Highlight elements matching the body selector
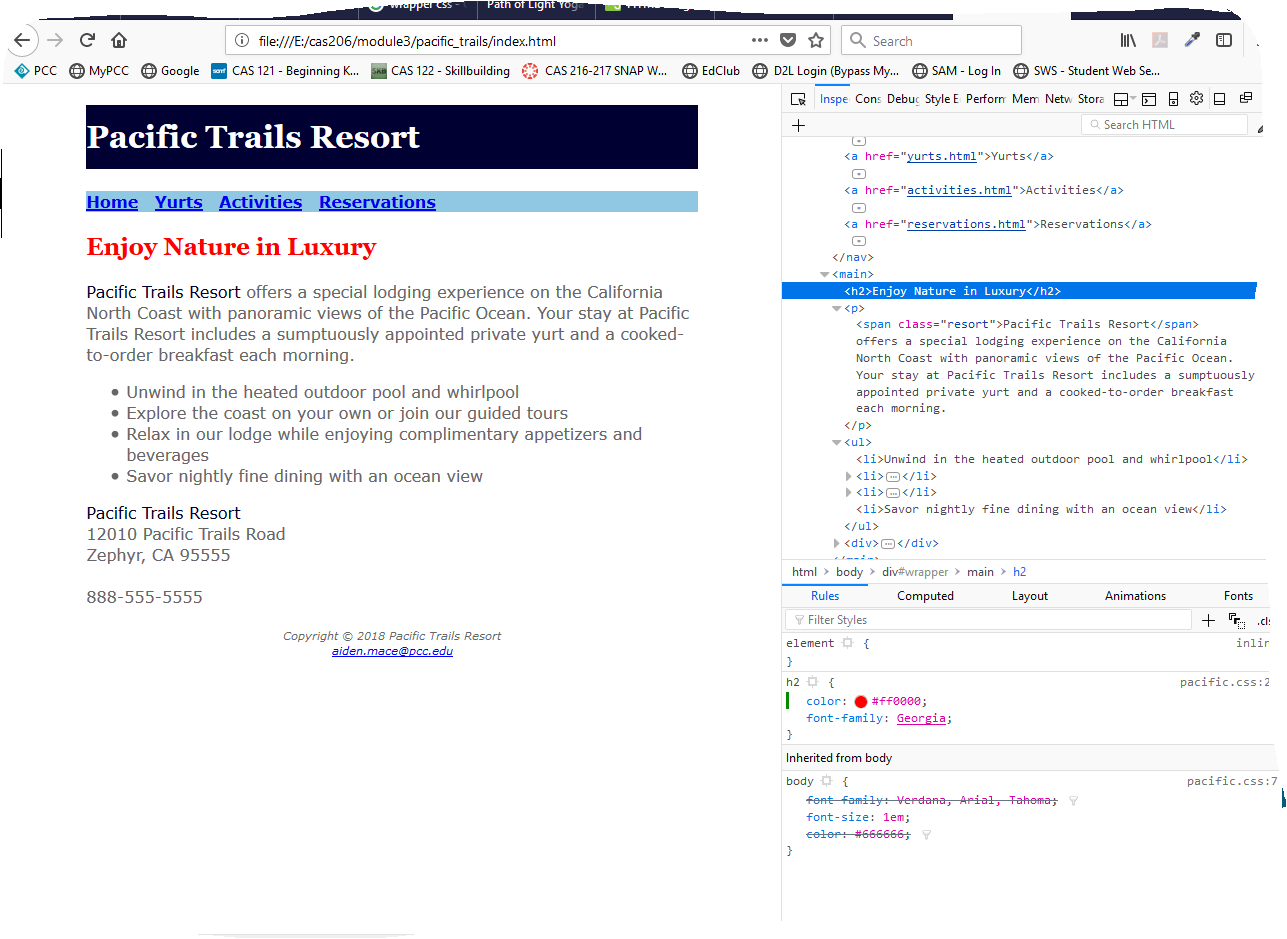The height and width of the screenshot is (939, 1287). point(827,781)
